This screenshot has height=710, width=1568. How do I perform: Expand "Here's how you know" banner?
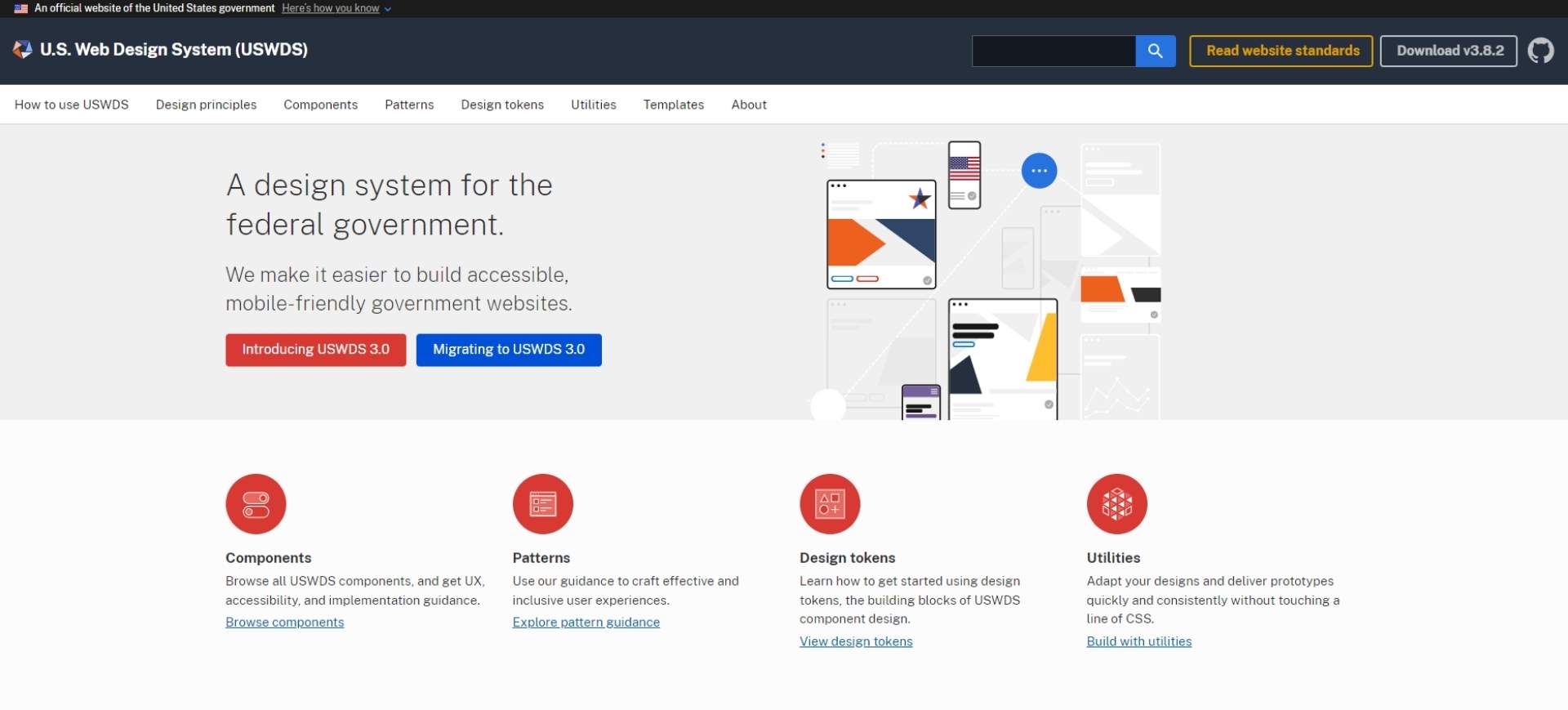(x=336, y=8)
